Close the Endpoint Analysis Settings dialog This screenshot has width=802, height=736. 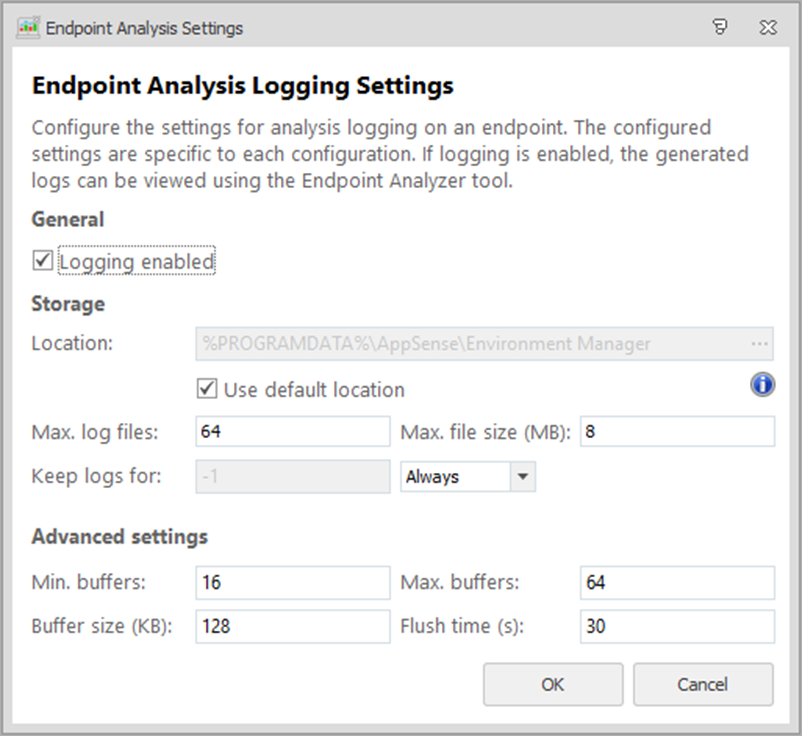click(x=767, y=28)
